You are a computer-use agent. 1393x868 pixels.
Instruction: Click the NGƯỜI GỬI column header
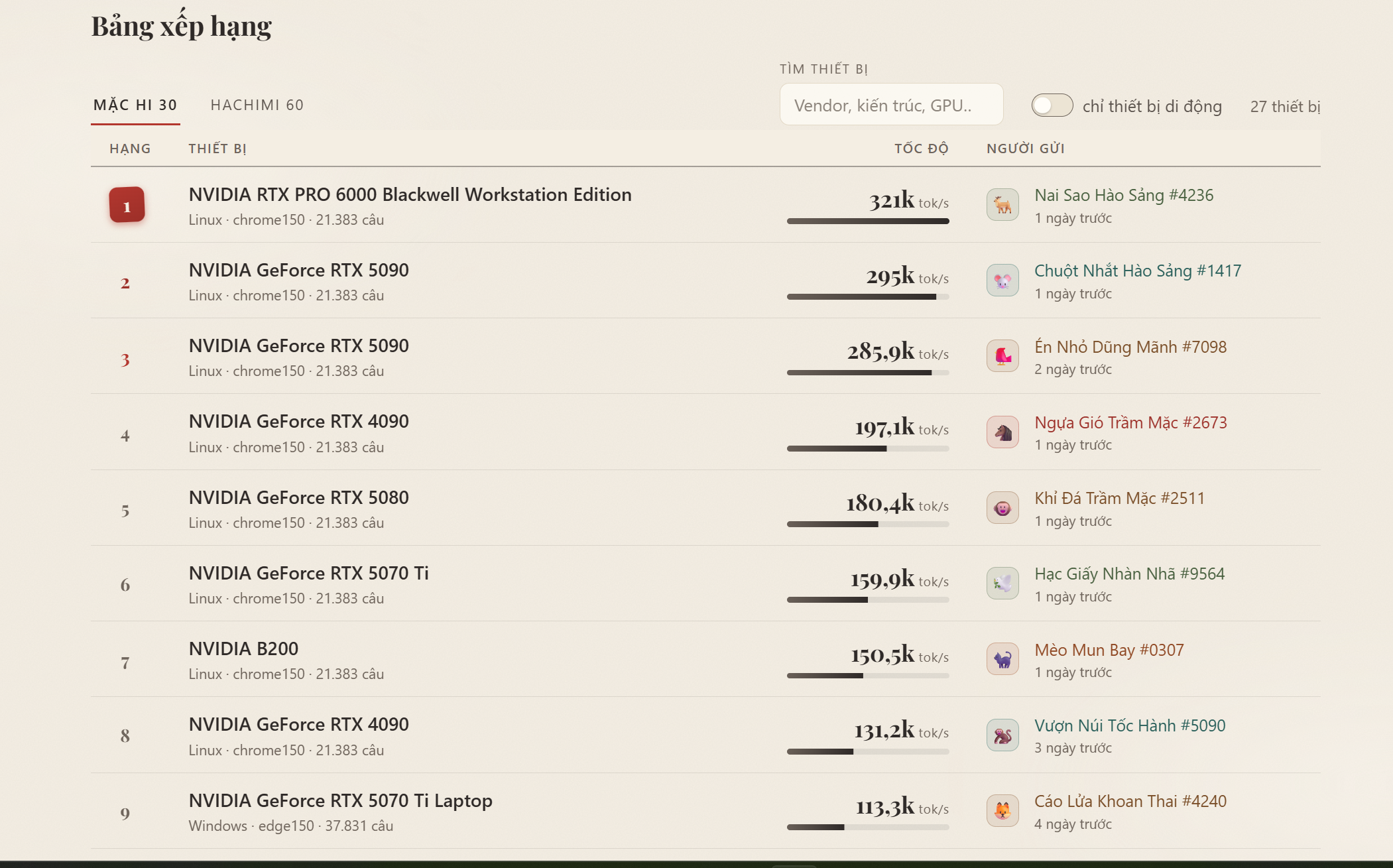coord(1026,149)
